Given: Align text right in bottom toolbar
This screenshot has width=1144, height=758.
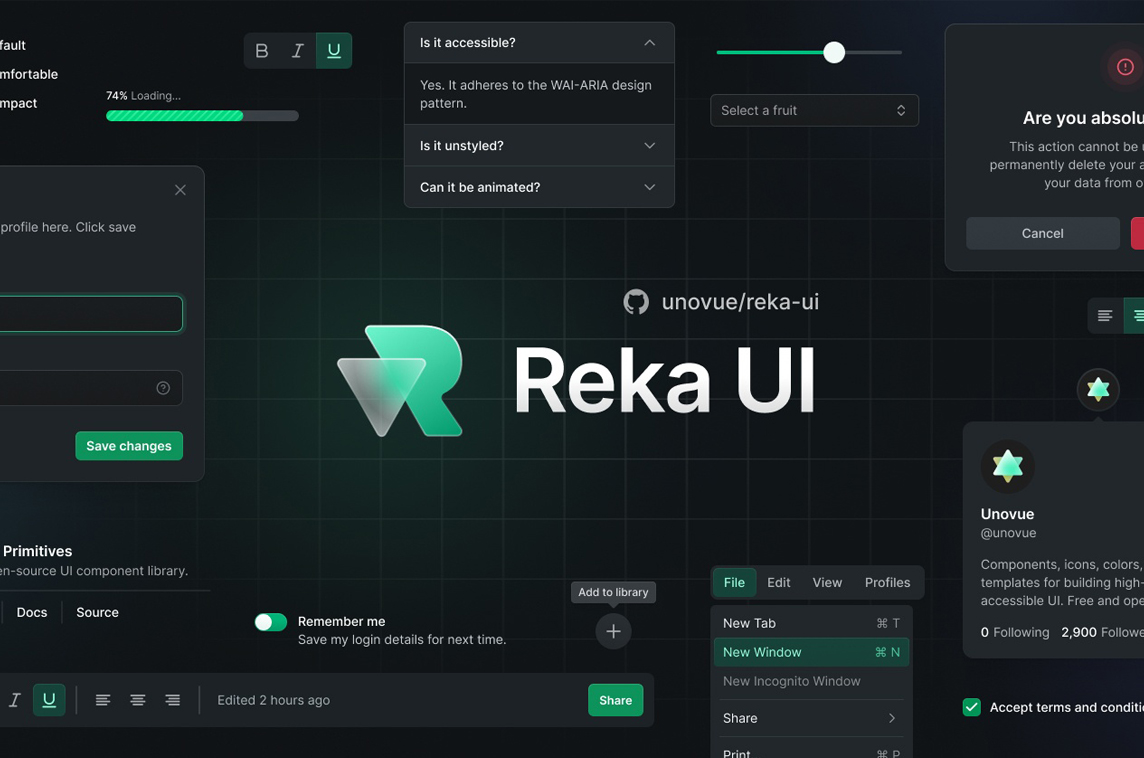Looking at the screenshot, I should [x=173, y=700].
